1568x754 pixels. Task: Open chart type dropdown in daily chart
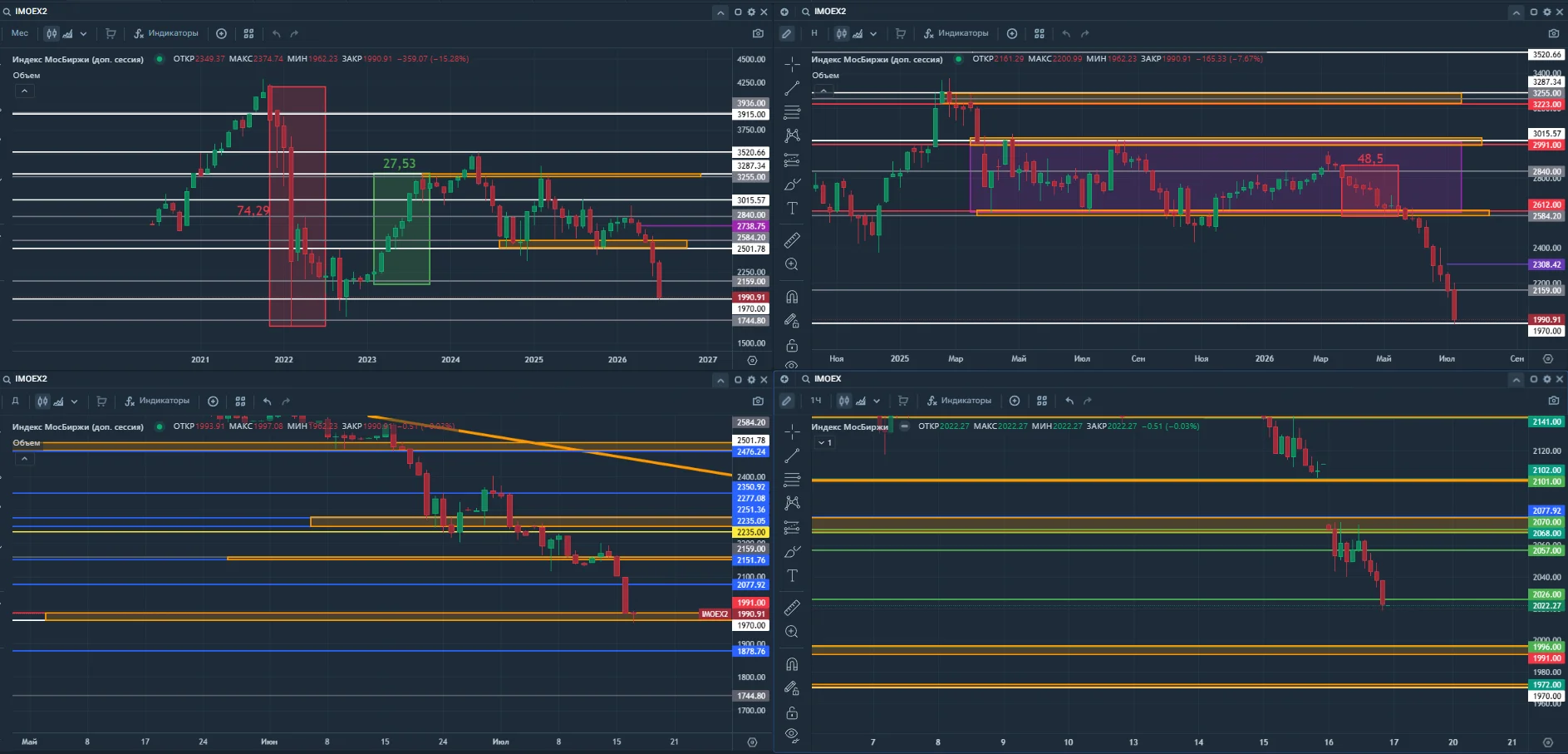[74, 402]
